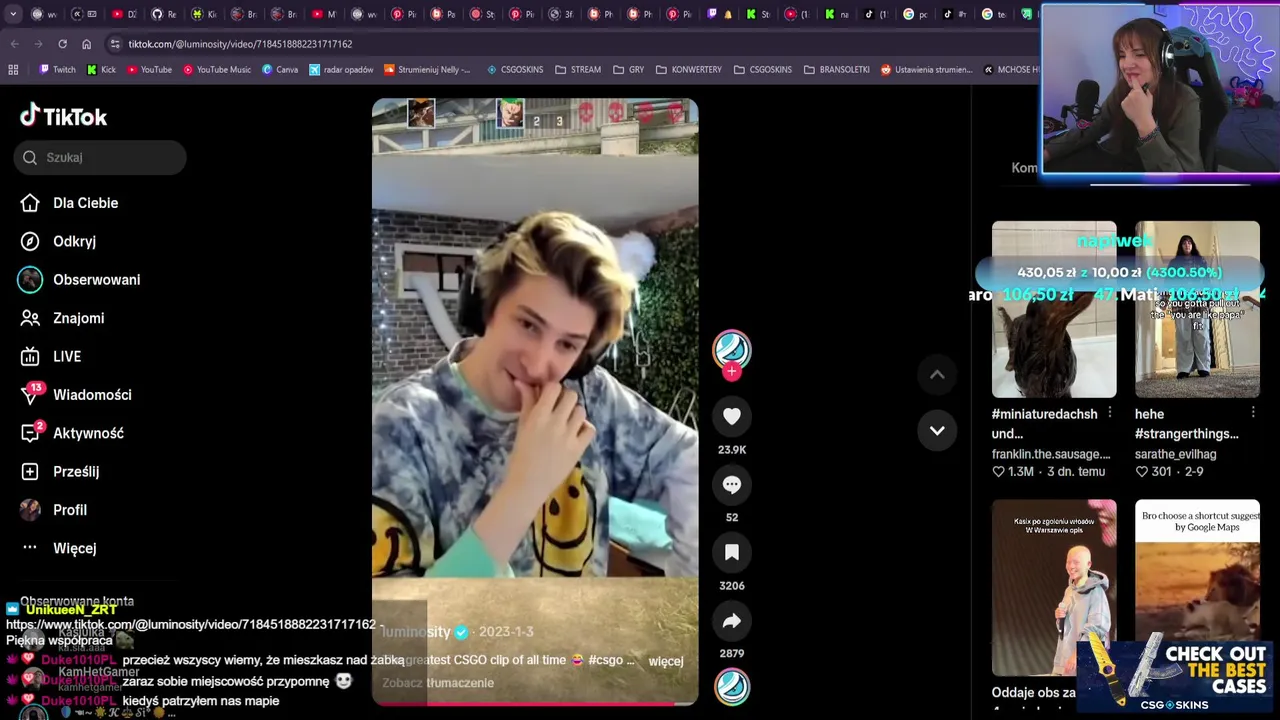Open sound disc at video bottom
Screen dimensions: 1280x720
[x=732, y=687]
